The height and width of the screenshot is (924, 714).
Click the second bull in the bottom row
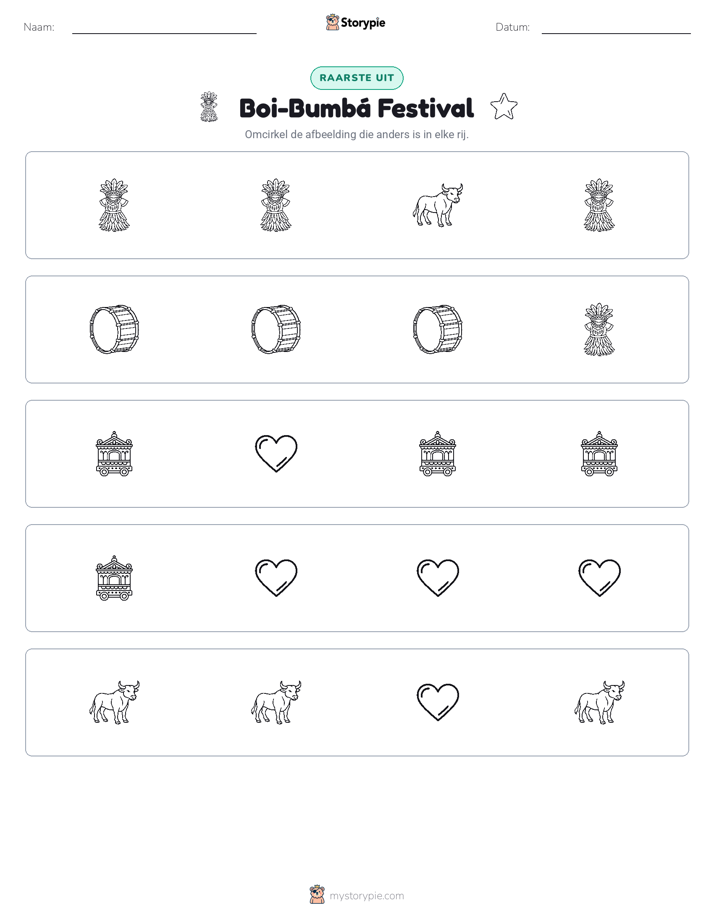(x=276, y=702)
